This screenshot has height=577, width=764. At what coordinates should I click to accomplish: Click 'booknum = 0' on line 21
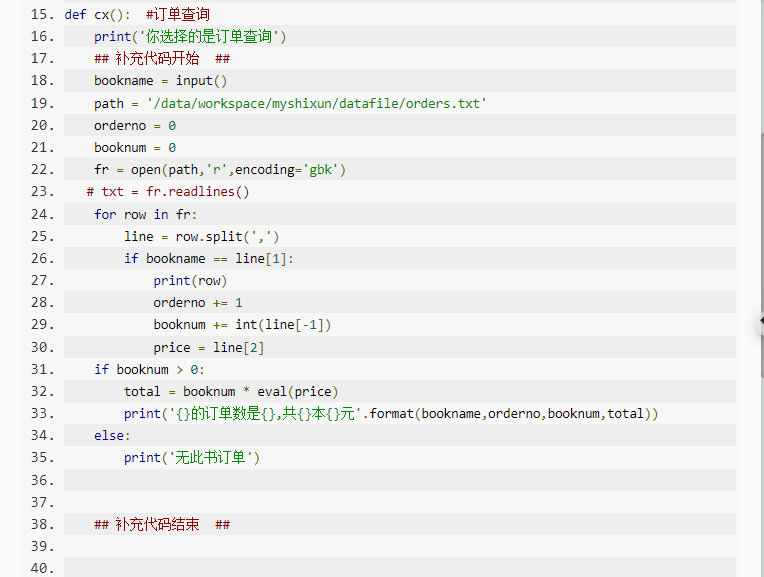coord(135,148)
